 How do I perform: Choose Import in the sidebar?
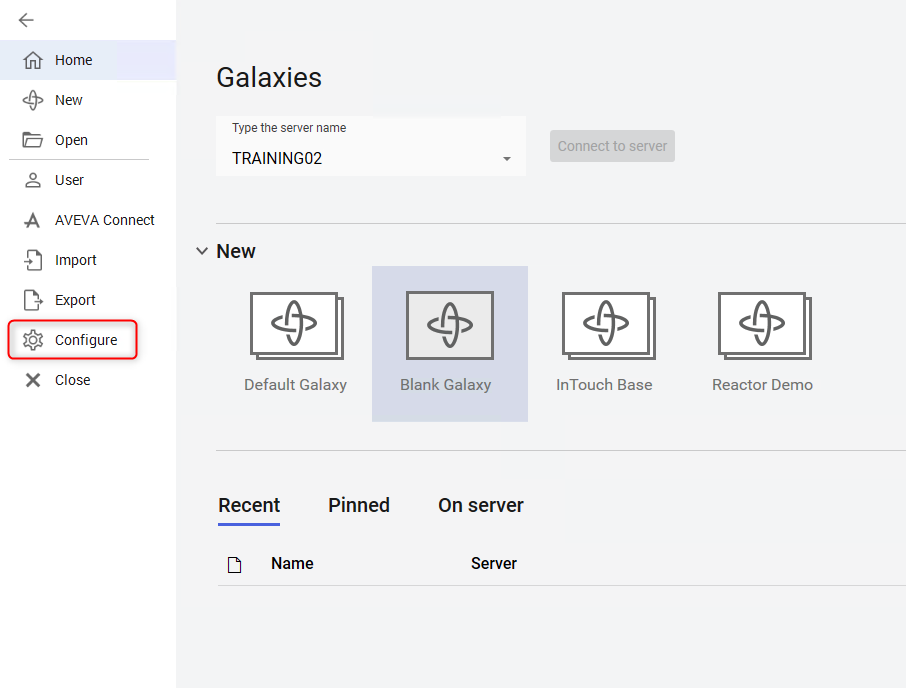tap(88, 260)
